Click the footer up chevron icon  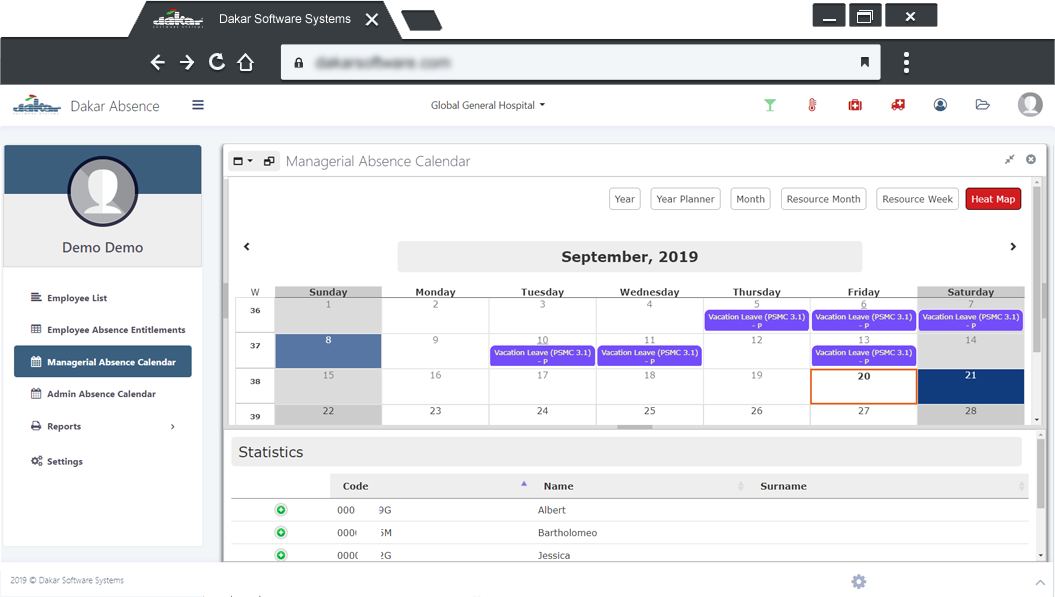pos(1040,582)
